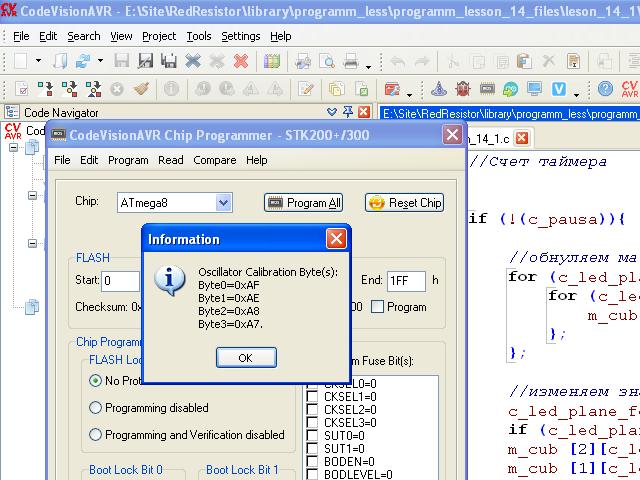Click the red X delete toolbar icon
Screen dimensions: 640x480
pos(241,61)
